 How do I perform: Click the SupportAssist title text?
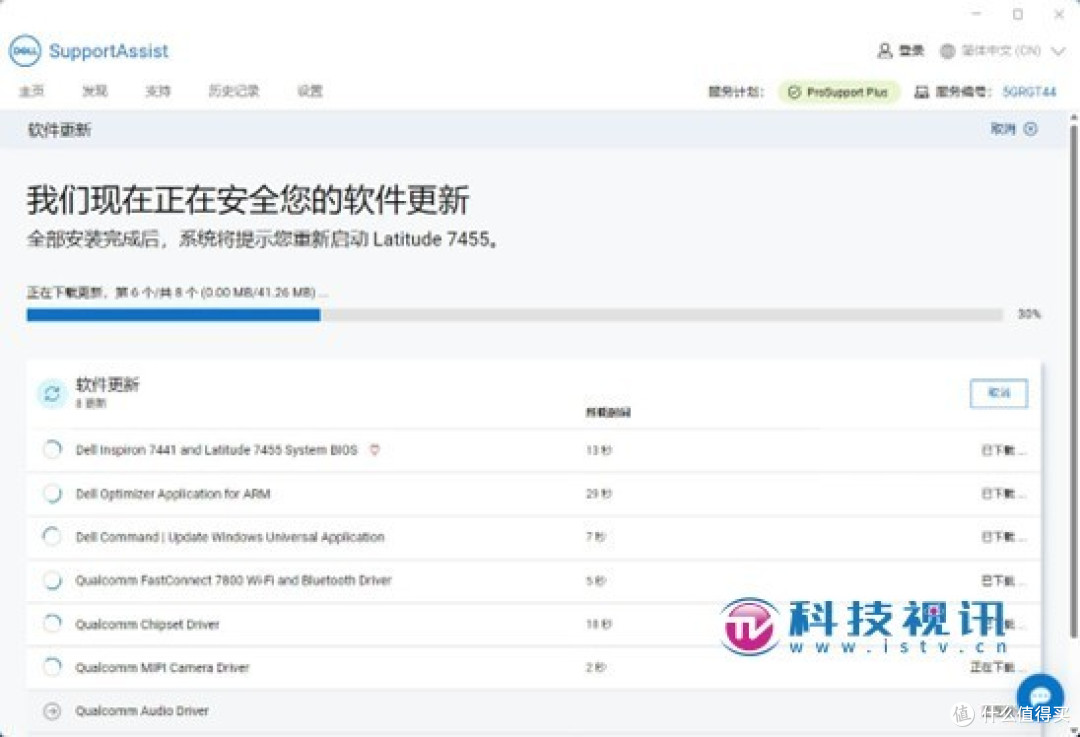tap(108, 51)
